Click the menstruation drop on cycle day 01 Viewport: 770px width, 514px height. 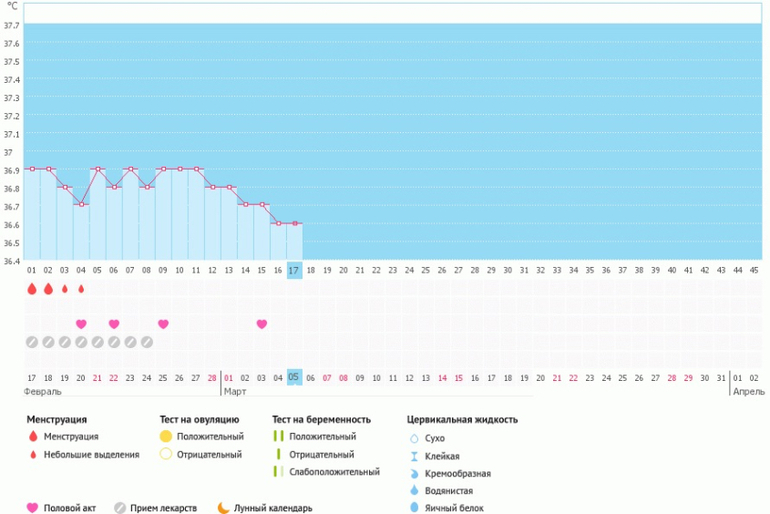pyautogui.click(x=32, y=289)
